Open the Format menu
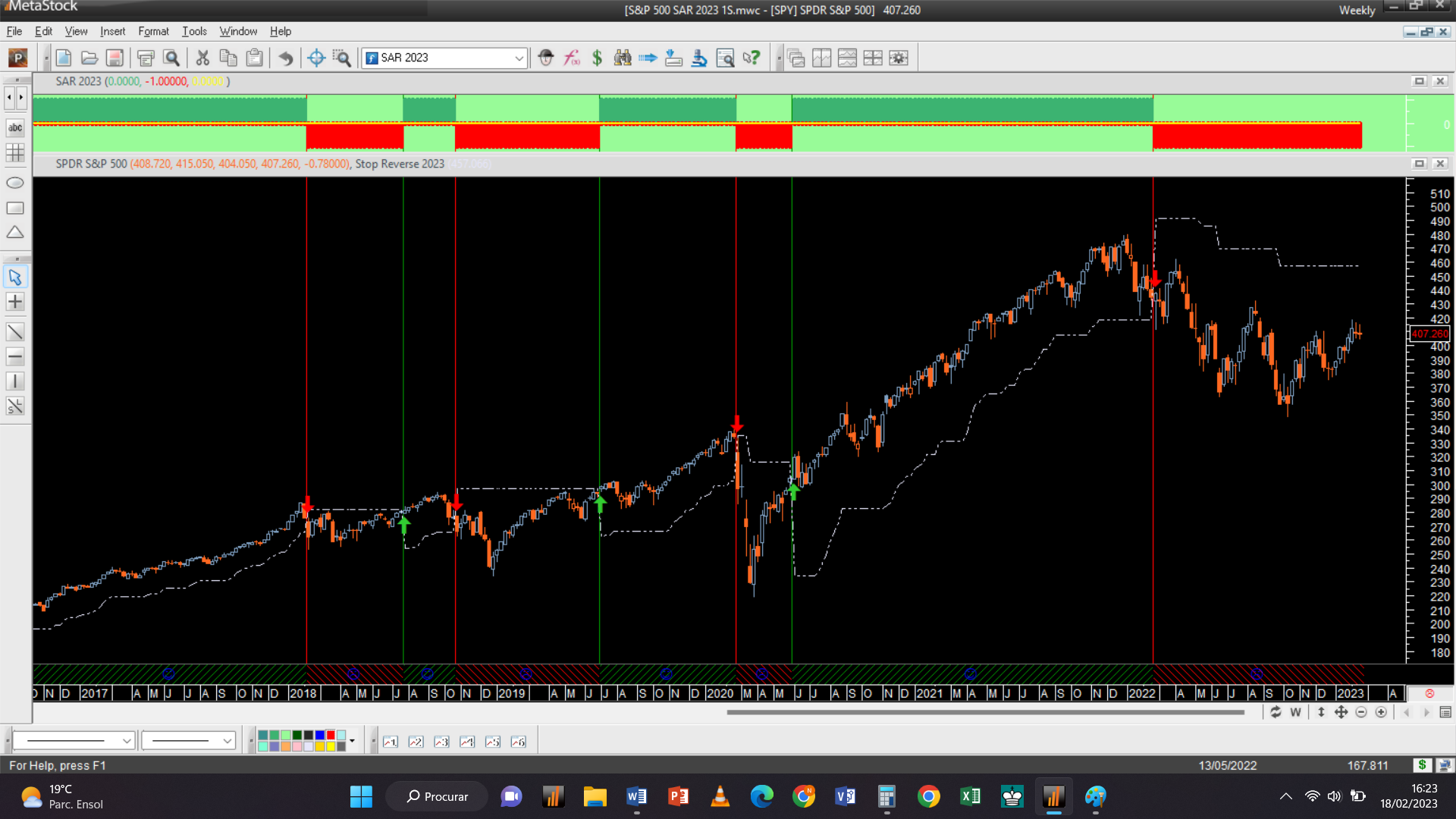1456x819 pixels. click(153, 31)
